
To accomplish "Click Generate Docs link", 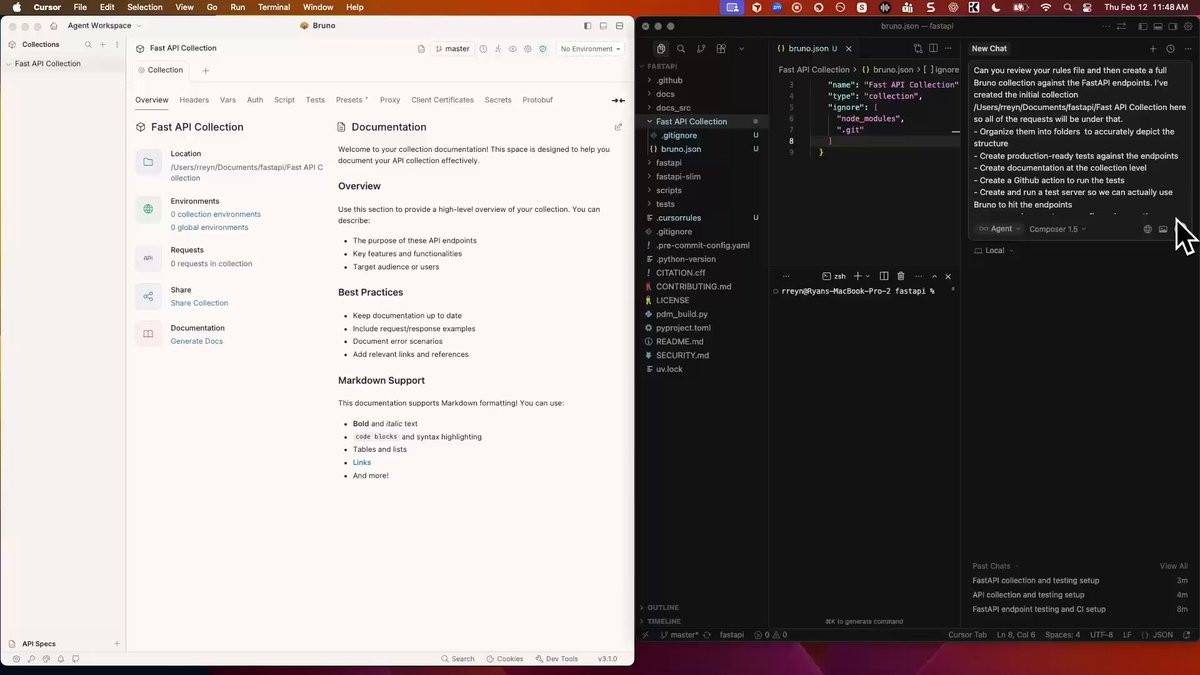I will [x=197, y=341].
